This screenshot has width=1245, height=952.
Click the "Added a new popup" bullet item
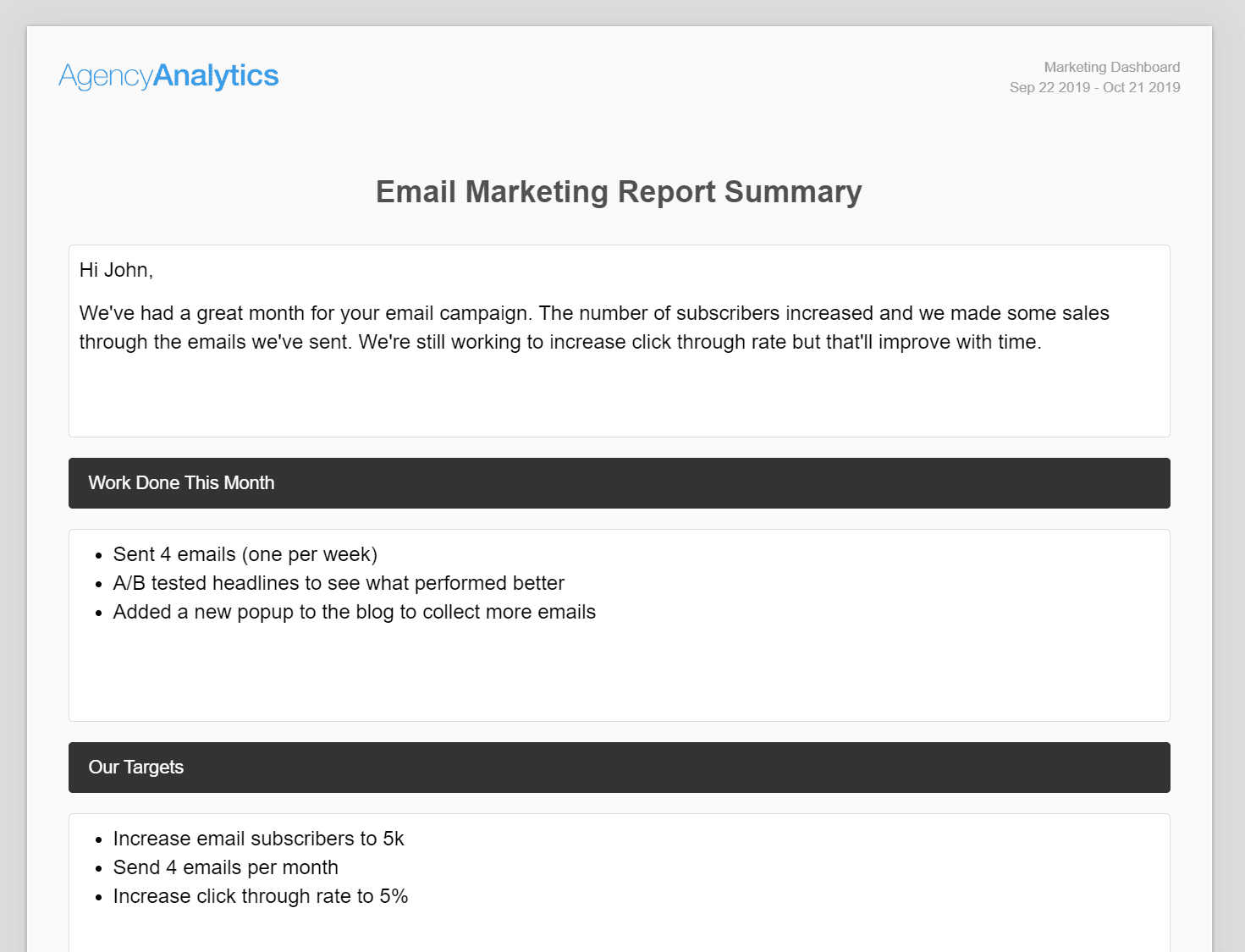[x=354, y=612]
